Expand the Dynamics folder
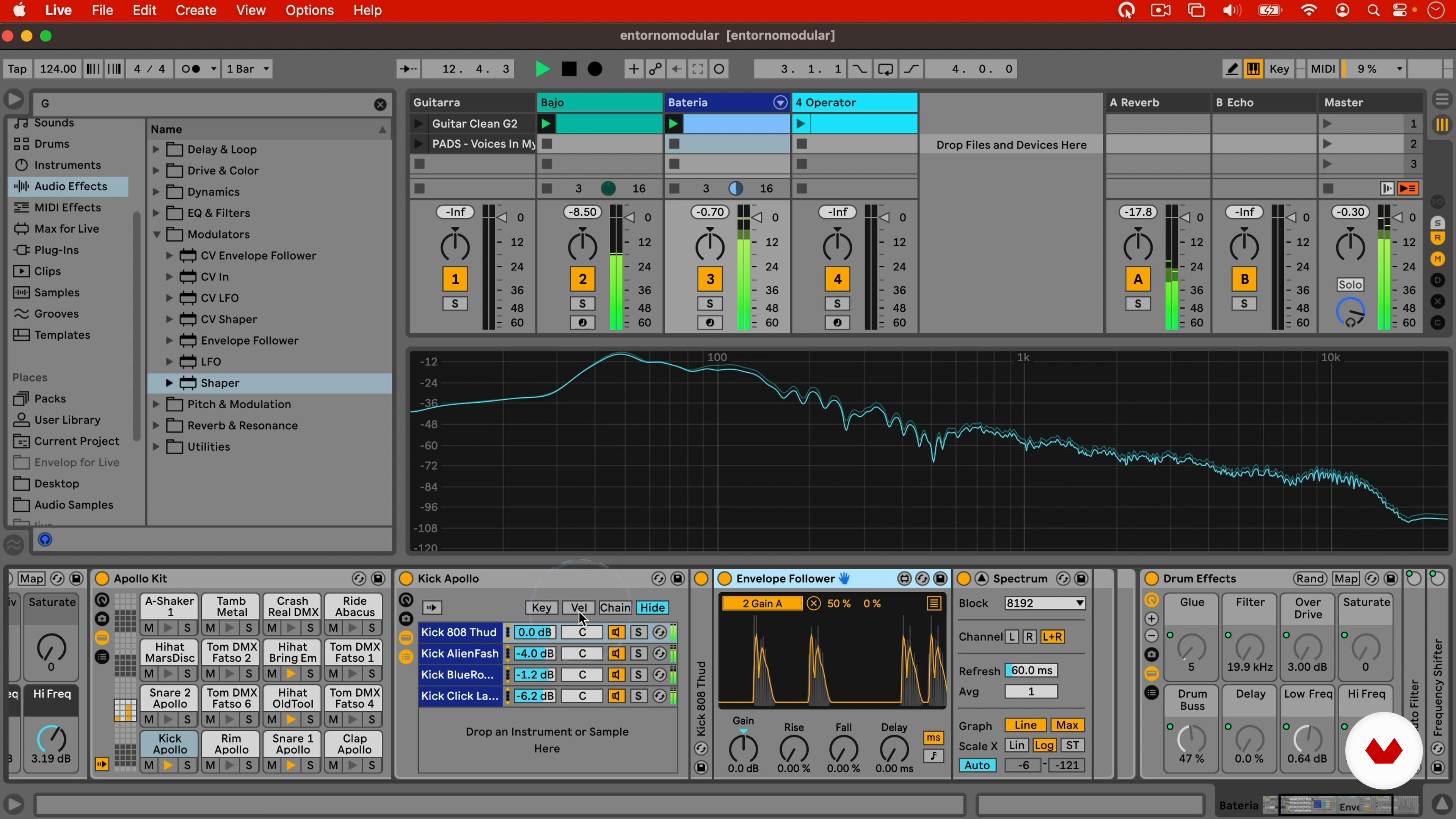The width and height of the screenshot is (1456, 819). coord(157,191)
